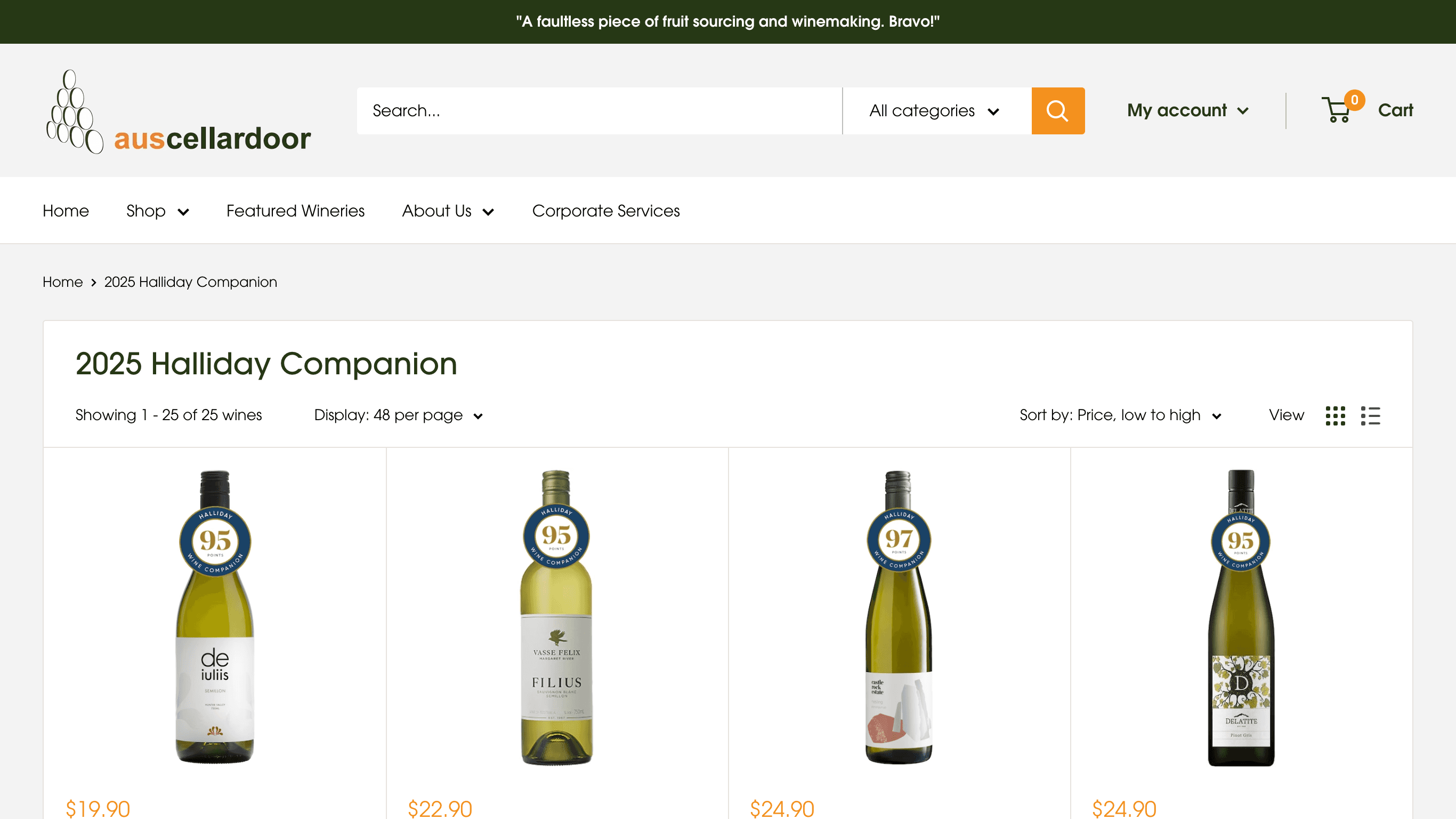Select Featured Wineries in the navigation
Viewport: 1456px width, 819px height.
coord(295,211)
